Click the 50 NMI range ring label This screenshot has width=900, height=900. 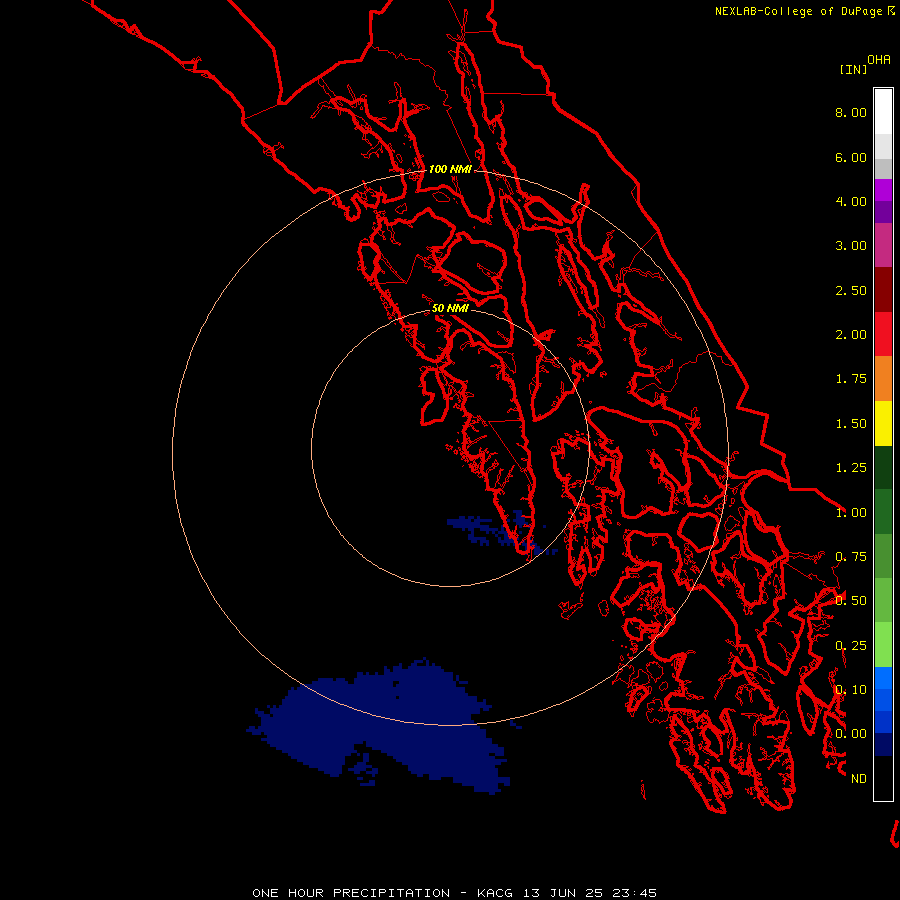point(450,308)
